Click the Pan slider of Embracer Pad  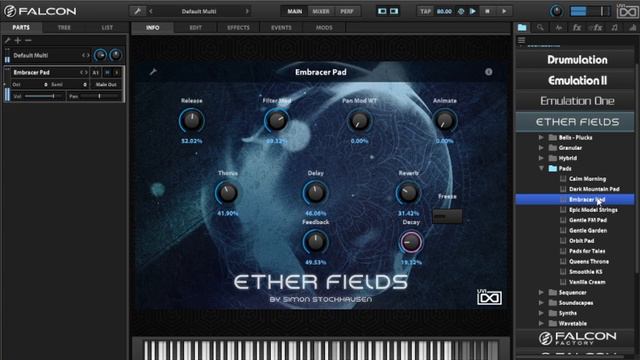click(x=100, y=96)
